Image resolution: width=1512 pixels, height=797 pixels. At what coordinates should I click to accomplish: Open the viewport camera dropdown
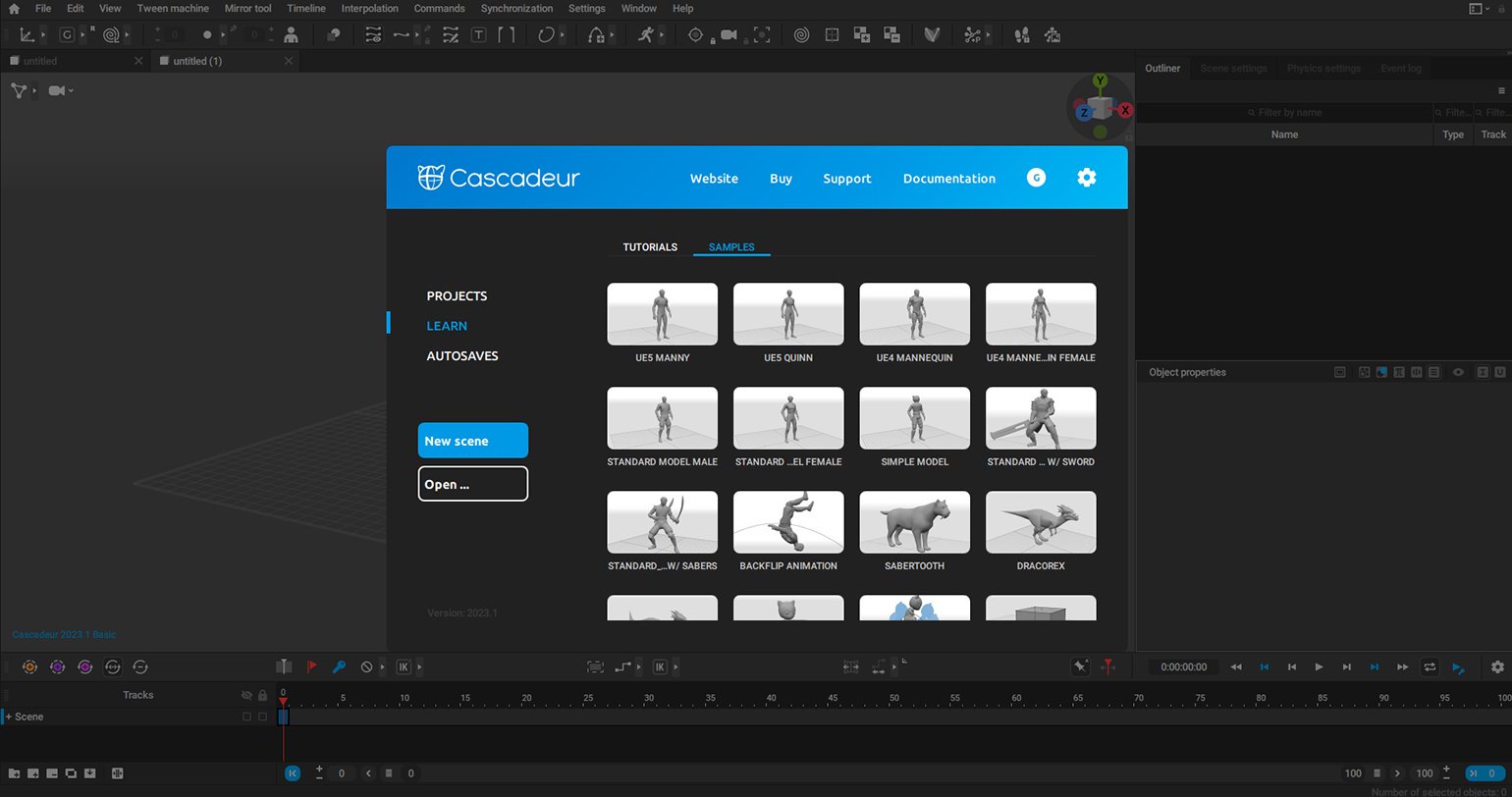61,90
